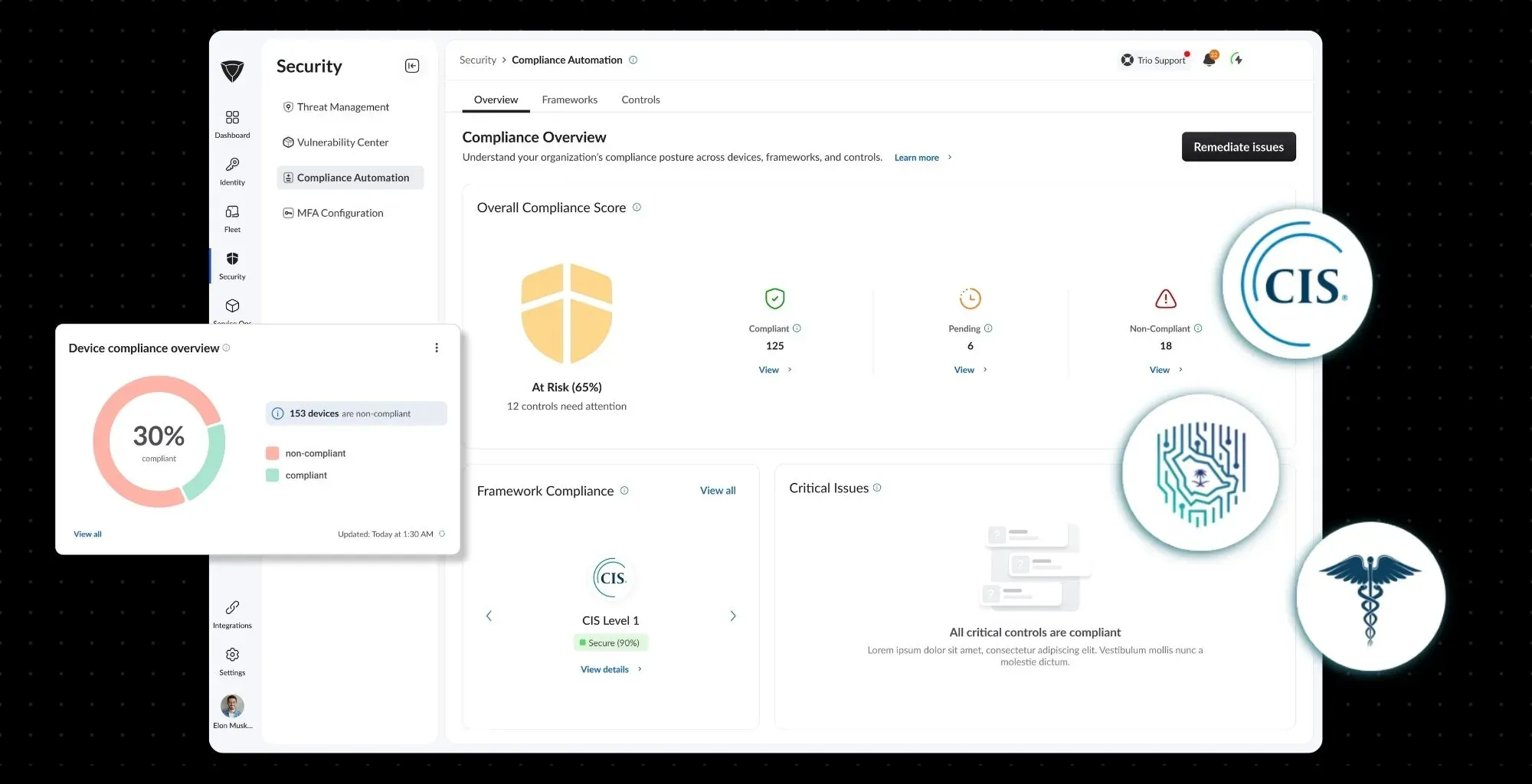
Task: Open the Fleet devices icon
Action: (x=232, y=212)
